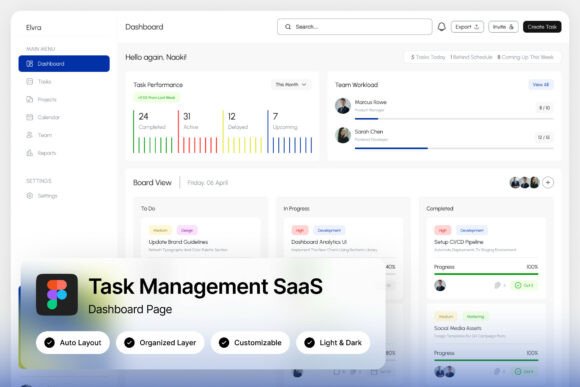Click the Board View avatar group

pos(525,182)
